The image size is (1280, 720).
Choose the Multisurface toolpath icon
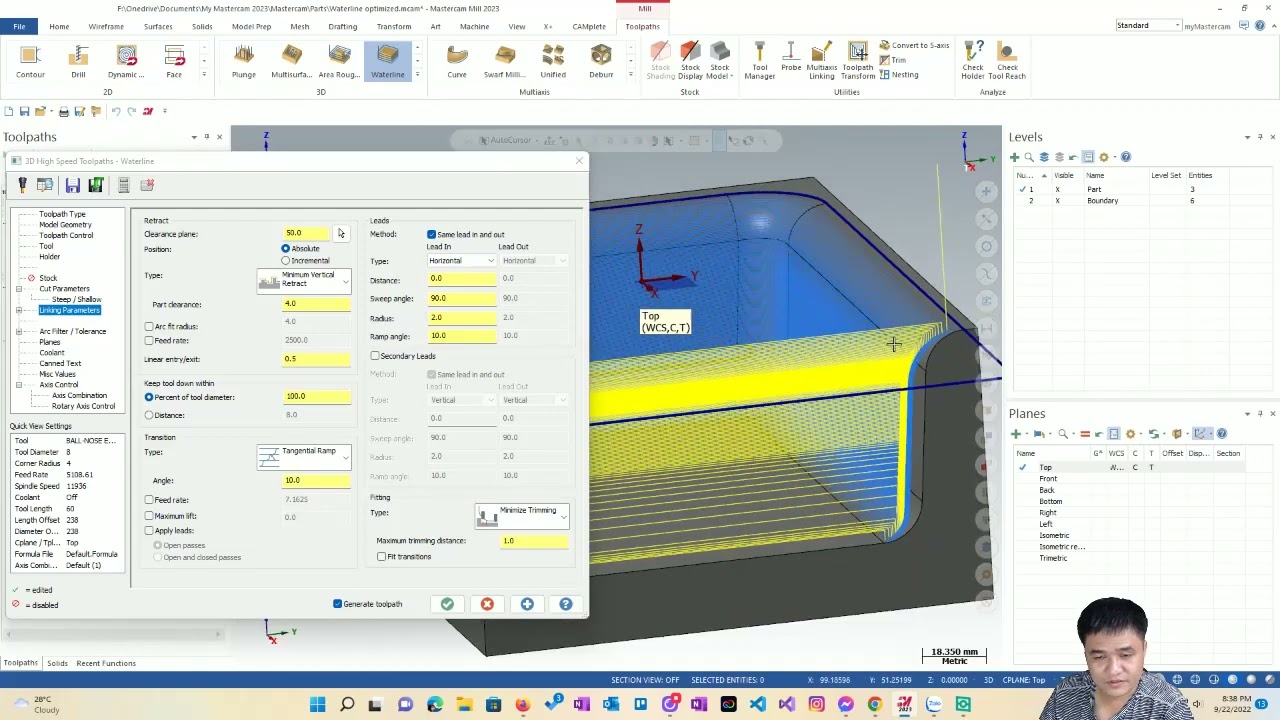point(291,61)
